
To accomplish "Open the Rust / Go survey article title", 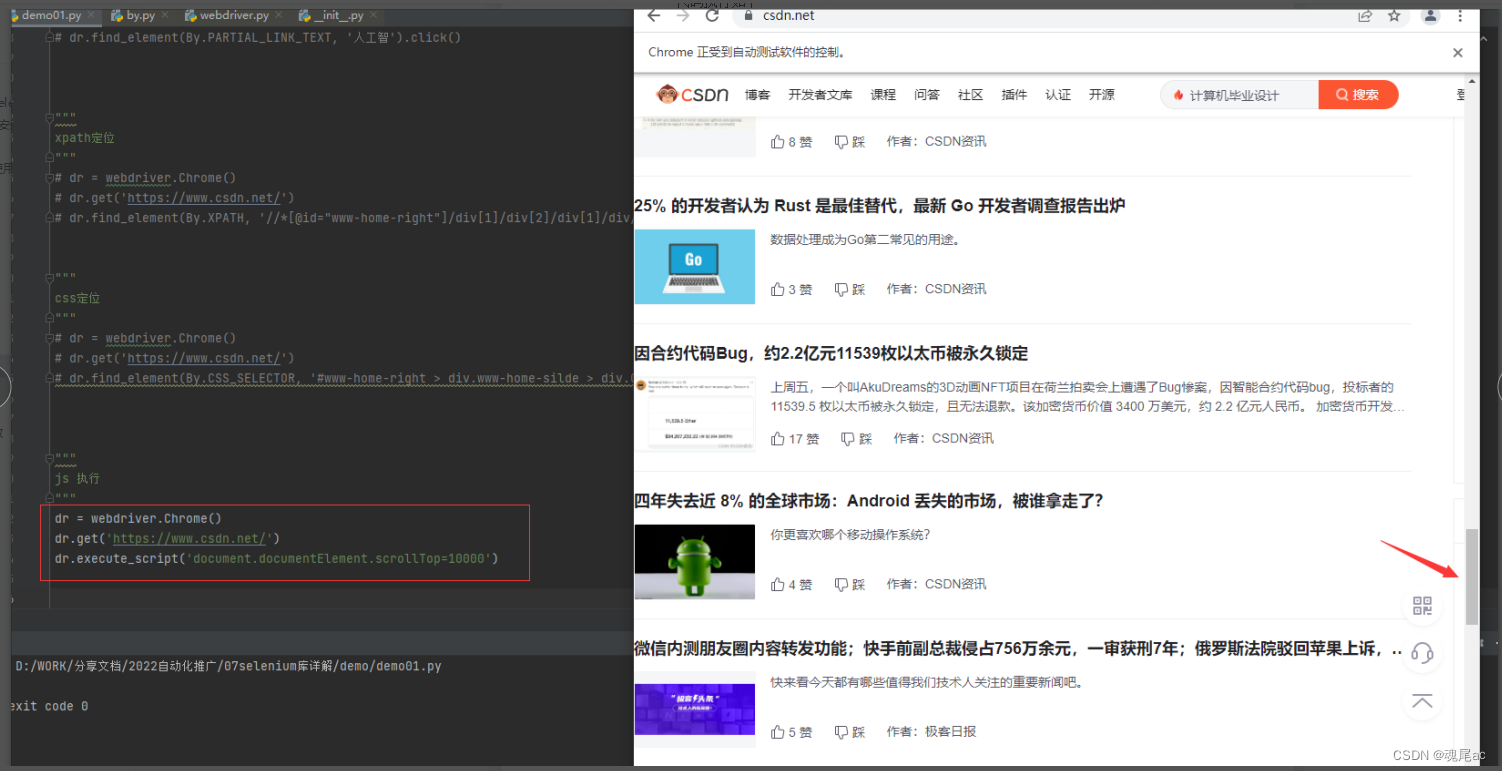I will (x=879, y=206).
